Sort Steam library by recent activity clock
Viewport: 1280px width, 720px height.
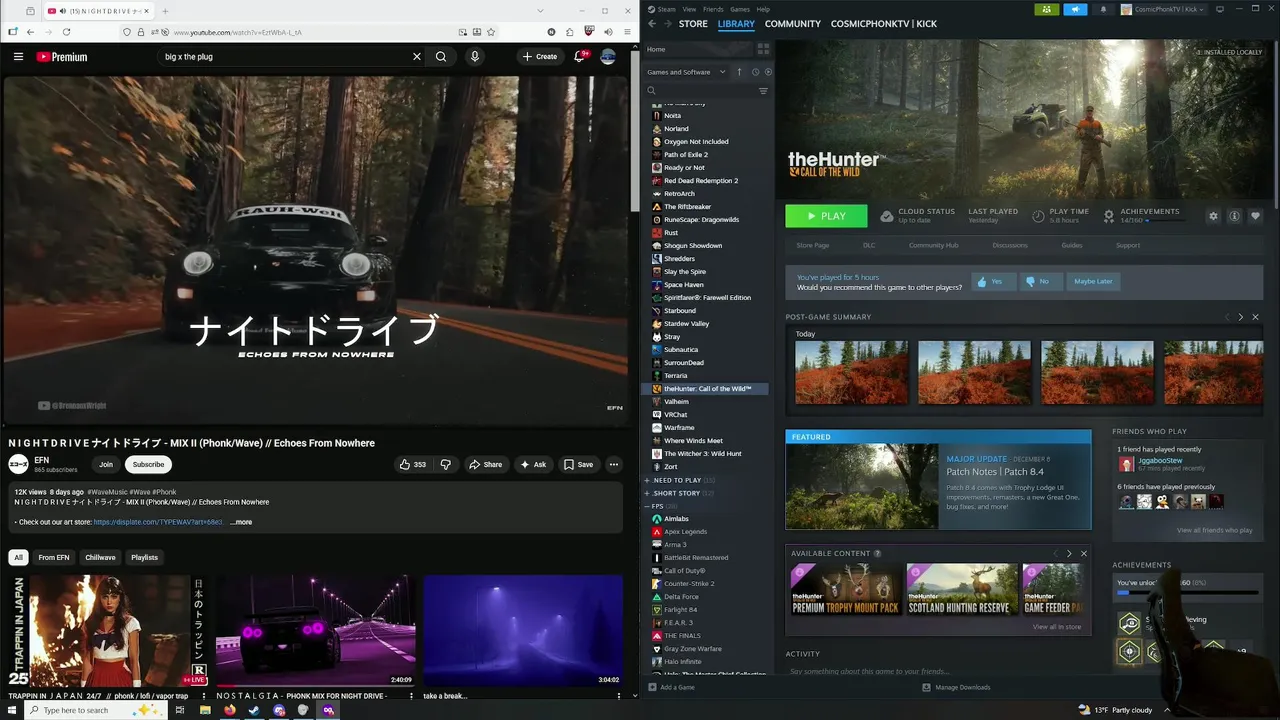755,72
